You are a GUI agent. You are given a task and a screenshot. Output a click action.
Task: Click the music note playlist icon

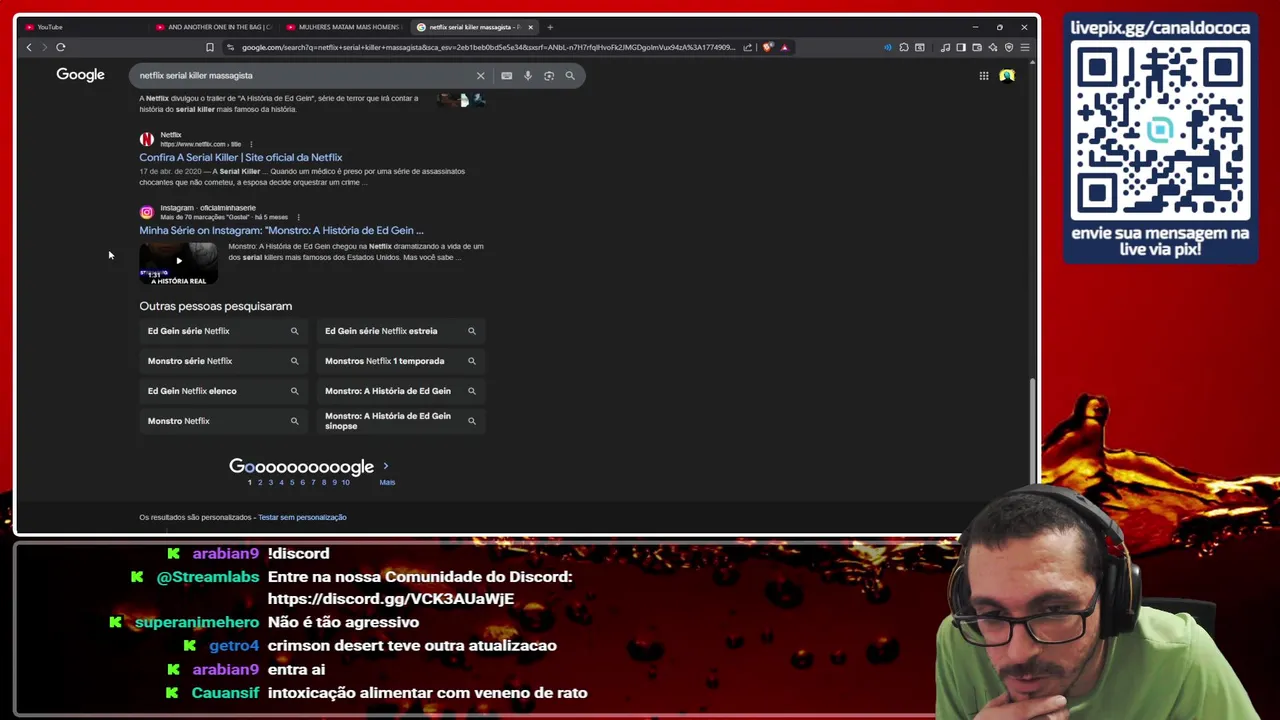[x=945, y=47]
